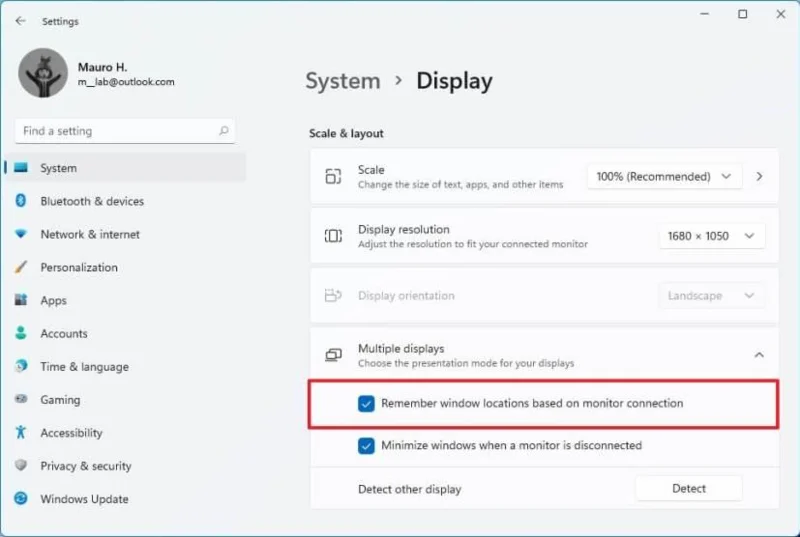The width and height of the screenshot is (800, 537).
Task: Click the Scale icon
Action: 333,176
